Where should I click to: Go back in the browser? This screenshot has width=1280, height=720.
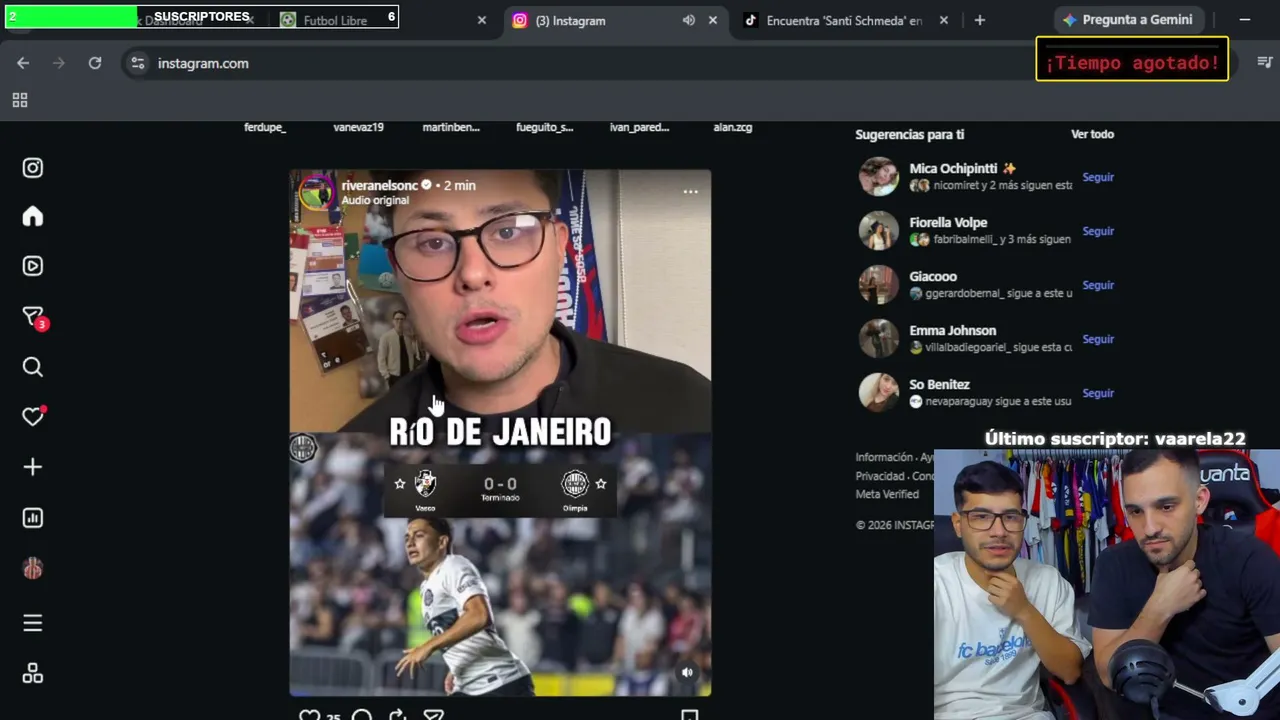[23, 63]
